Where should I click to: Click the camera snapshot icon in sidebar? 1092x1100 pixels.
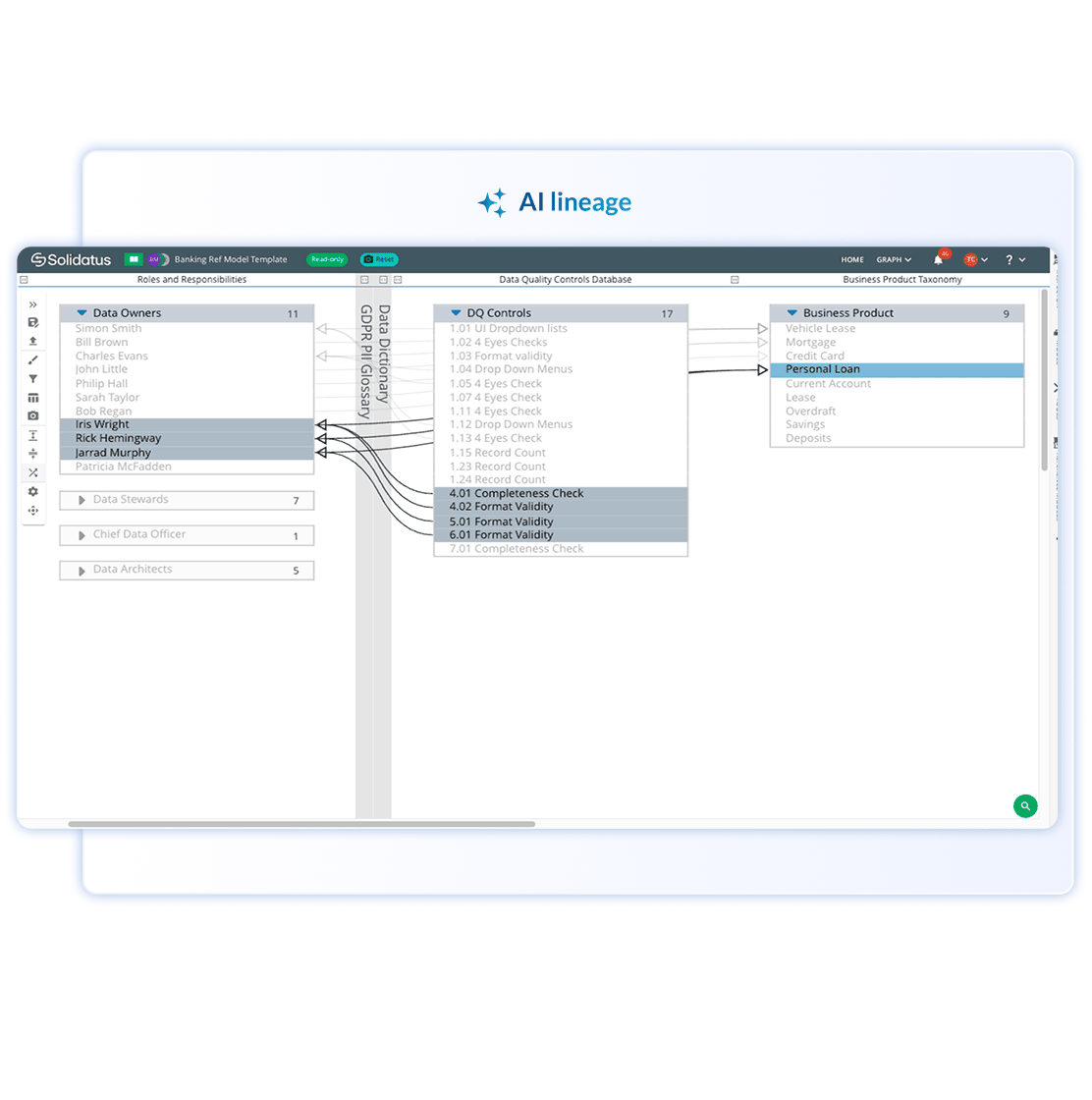[x=32, y=416]
